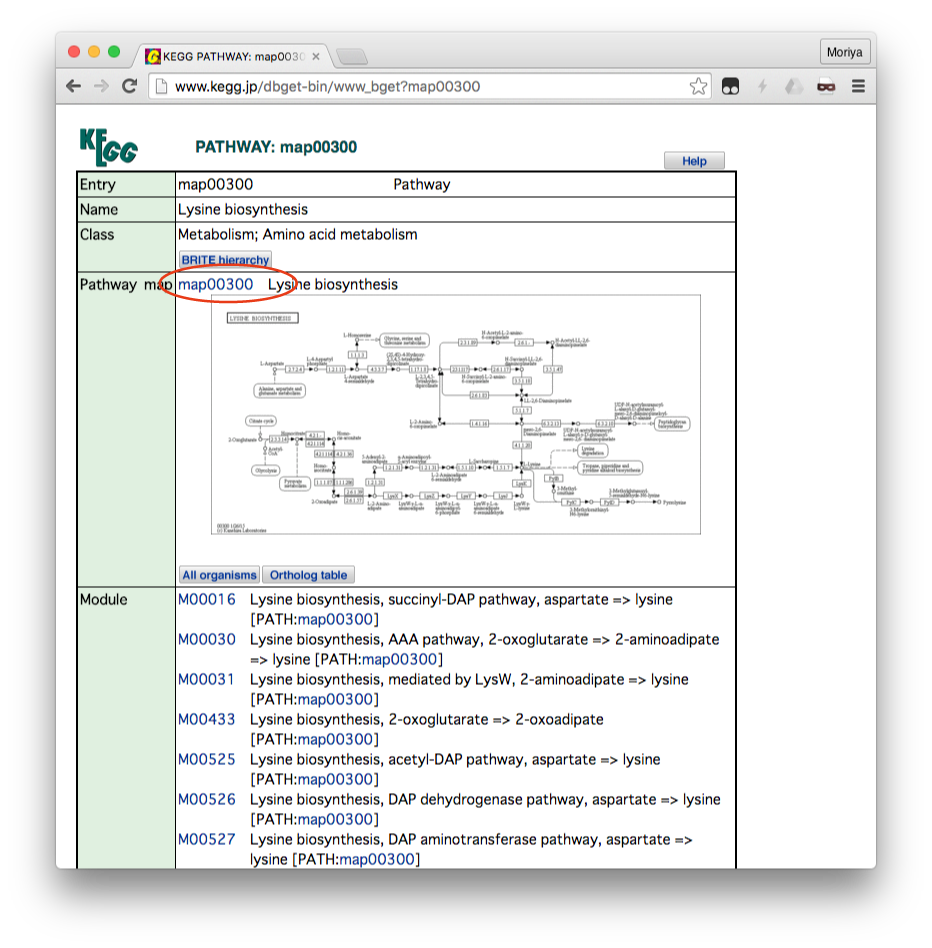Click the lightning bolt extension icon
Viewport: 932px width, 948px height.
[762, 86]
